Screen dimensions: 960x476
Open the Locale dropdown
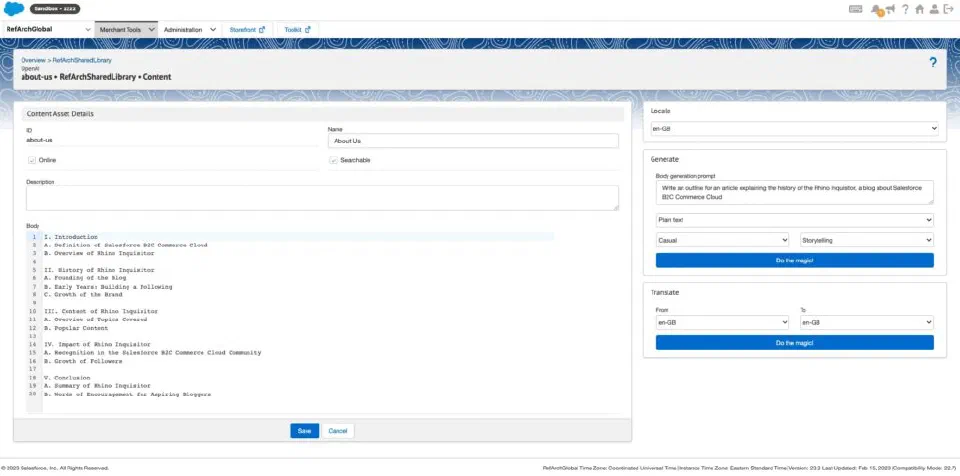click(794, 129)
